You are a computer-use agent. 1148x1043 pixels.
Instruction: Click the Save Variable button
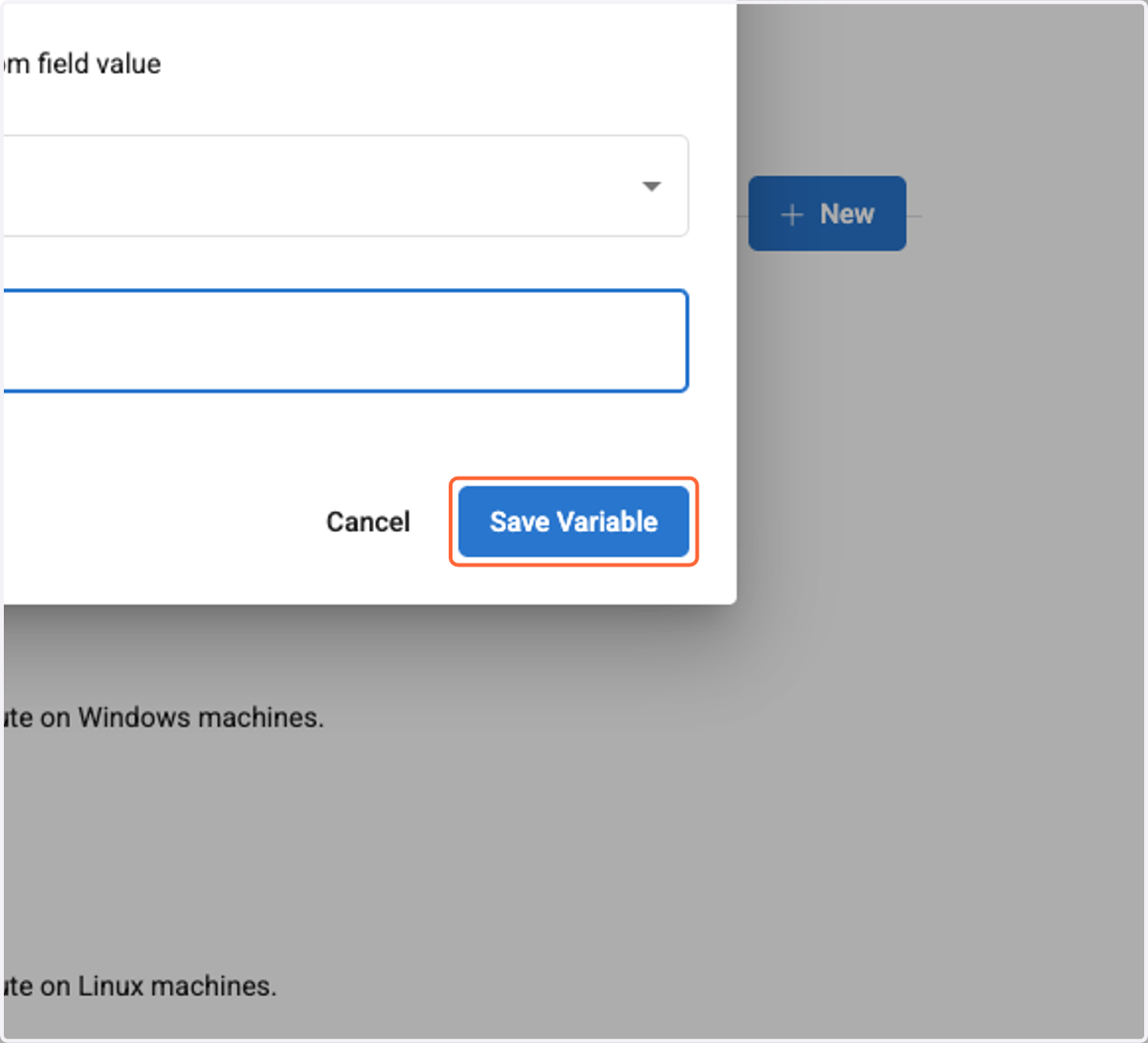[x=573, y=521]
